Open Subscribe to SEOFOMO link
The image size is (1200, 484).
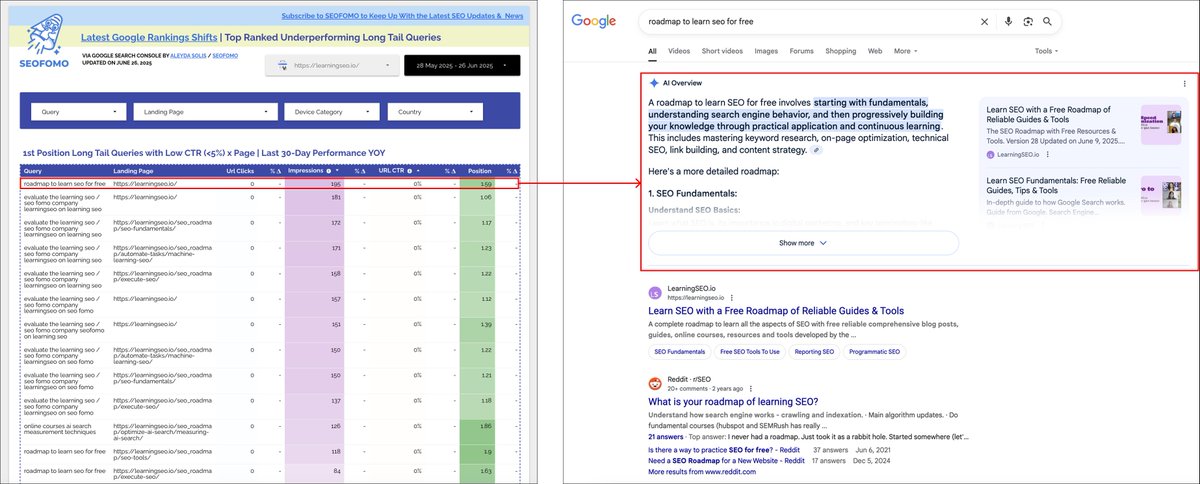(x=402, y=16)
